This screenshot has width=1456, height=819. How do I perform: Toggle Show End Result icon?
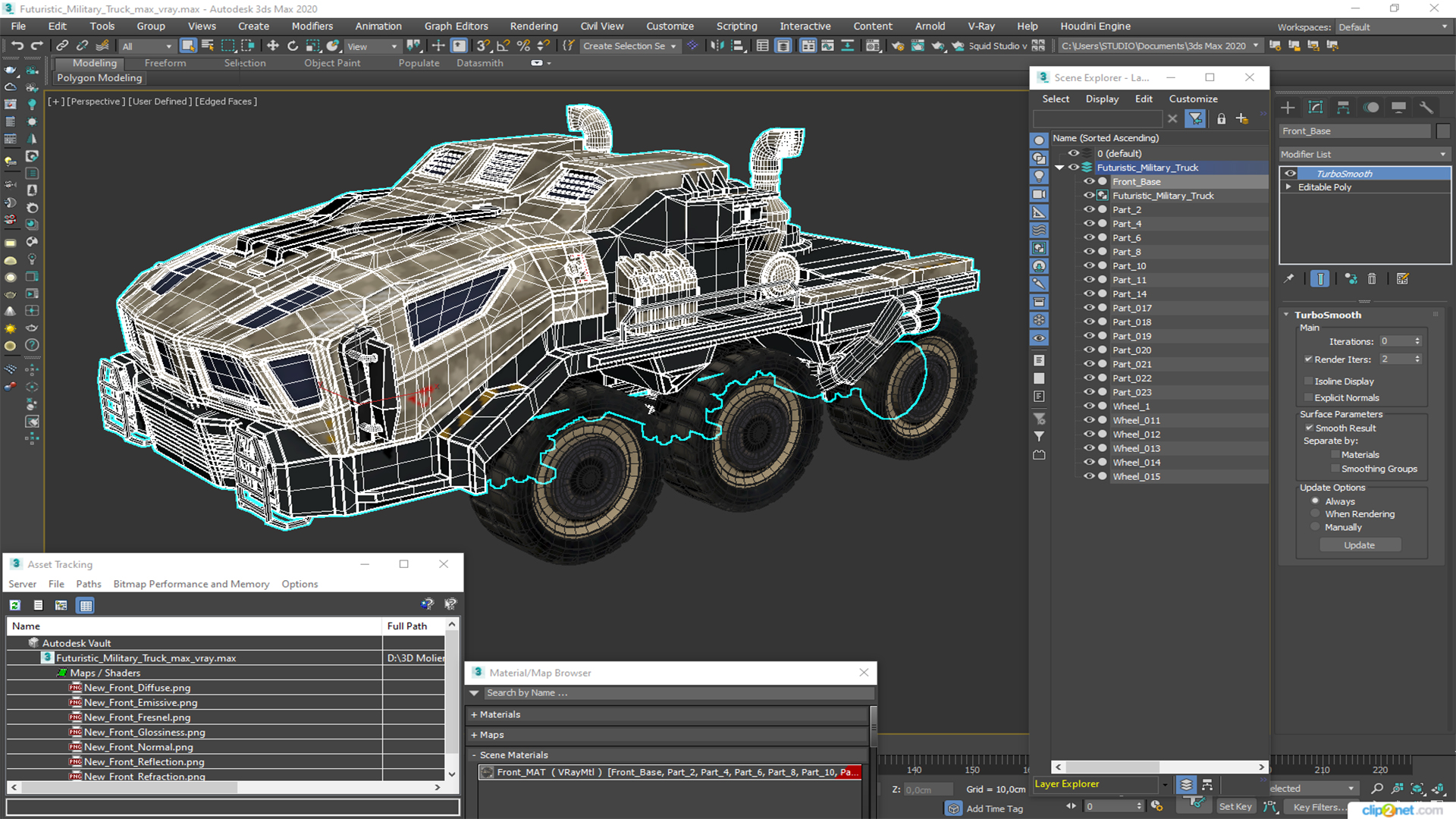click(1320, 279)
